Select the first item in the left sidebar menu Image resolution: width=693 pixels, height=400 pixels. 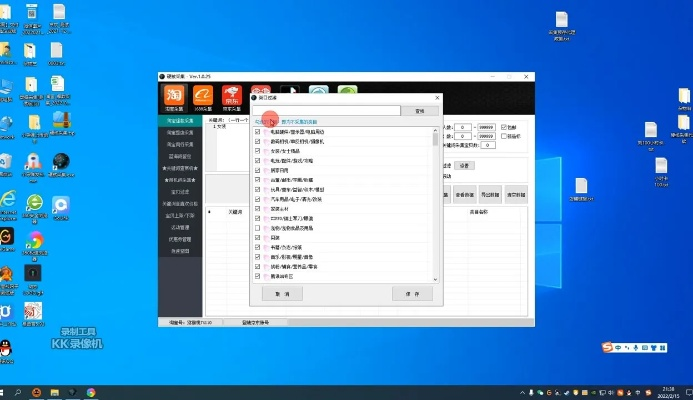tap(181, 120)
